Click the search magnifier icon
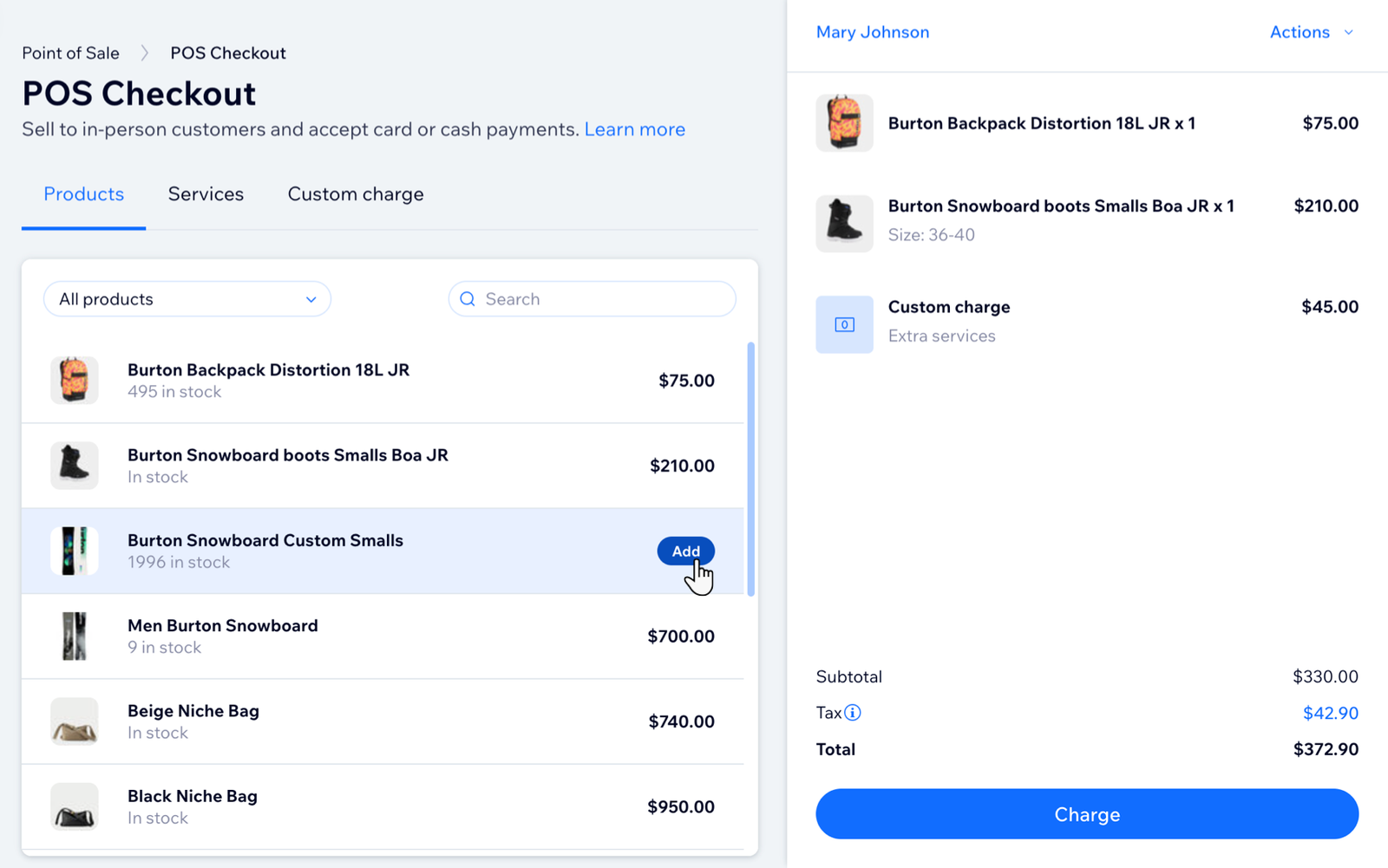The width and height of the screenshot is (1388, 868). coord(468,299)
